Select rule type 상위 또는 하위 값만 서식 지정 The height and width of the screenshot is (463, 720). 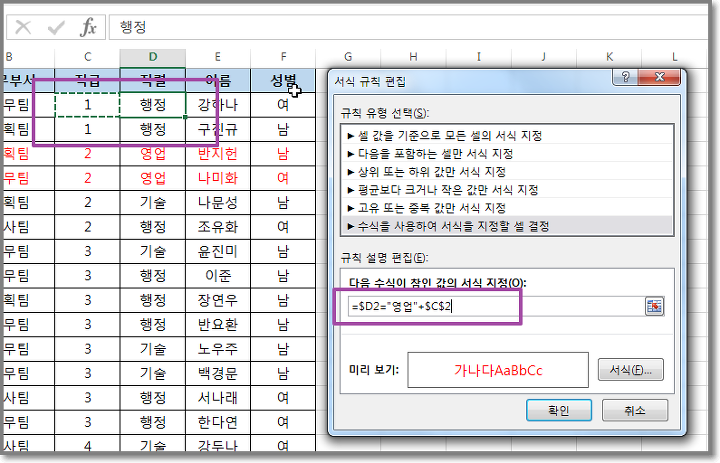(507, 172)
